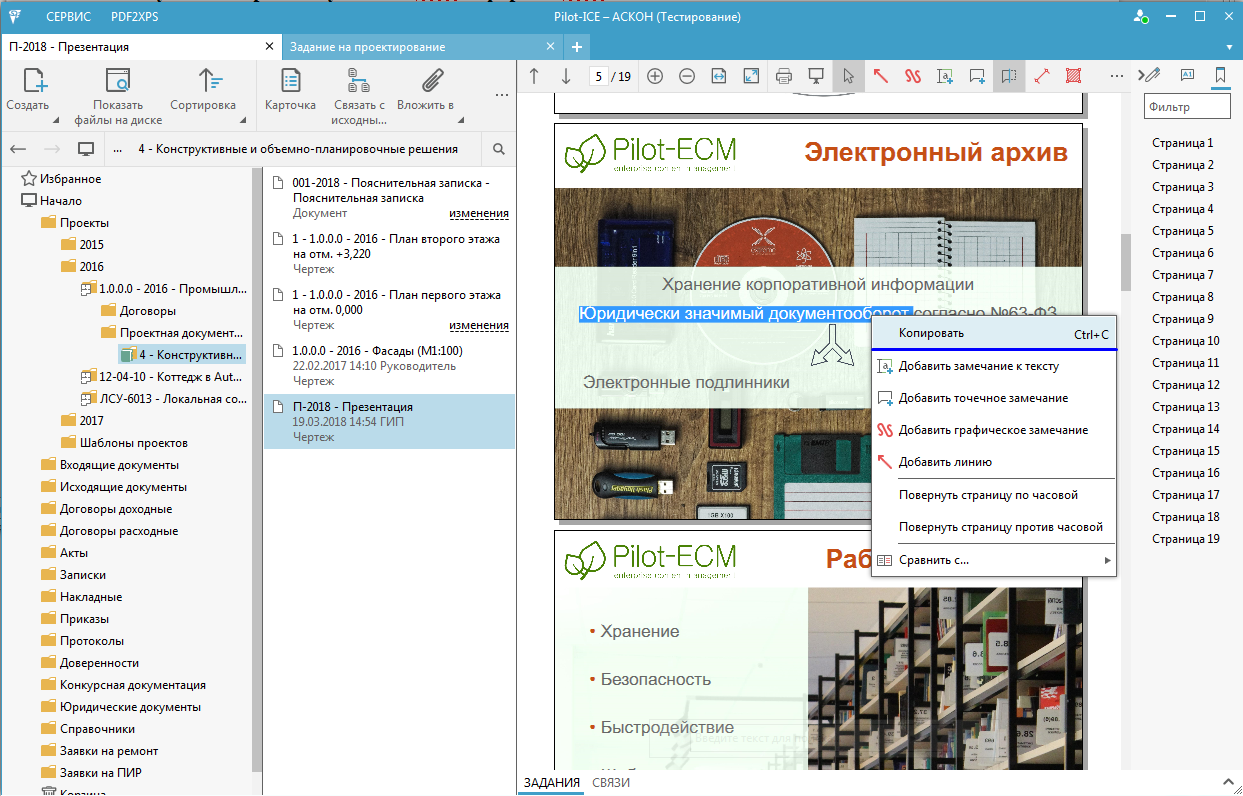Click the Сортировка sort icon
Image resolution: width=1243 pixels, height=796 pixels.
tap(210, 81)
